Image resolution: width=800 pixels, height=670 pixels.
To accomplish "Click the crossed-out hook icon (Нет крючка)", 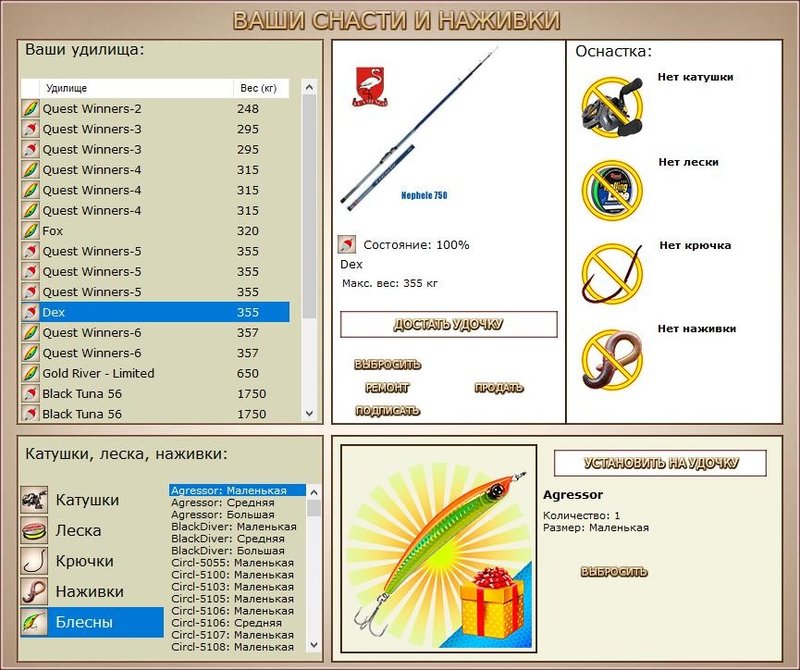I will [x=612, y=274].
